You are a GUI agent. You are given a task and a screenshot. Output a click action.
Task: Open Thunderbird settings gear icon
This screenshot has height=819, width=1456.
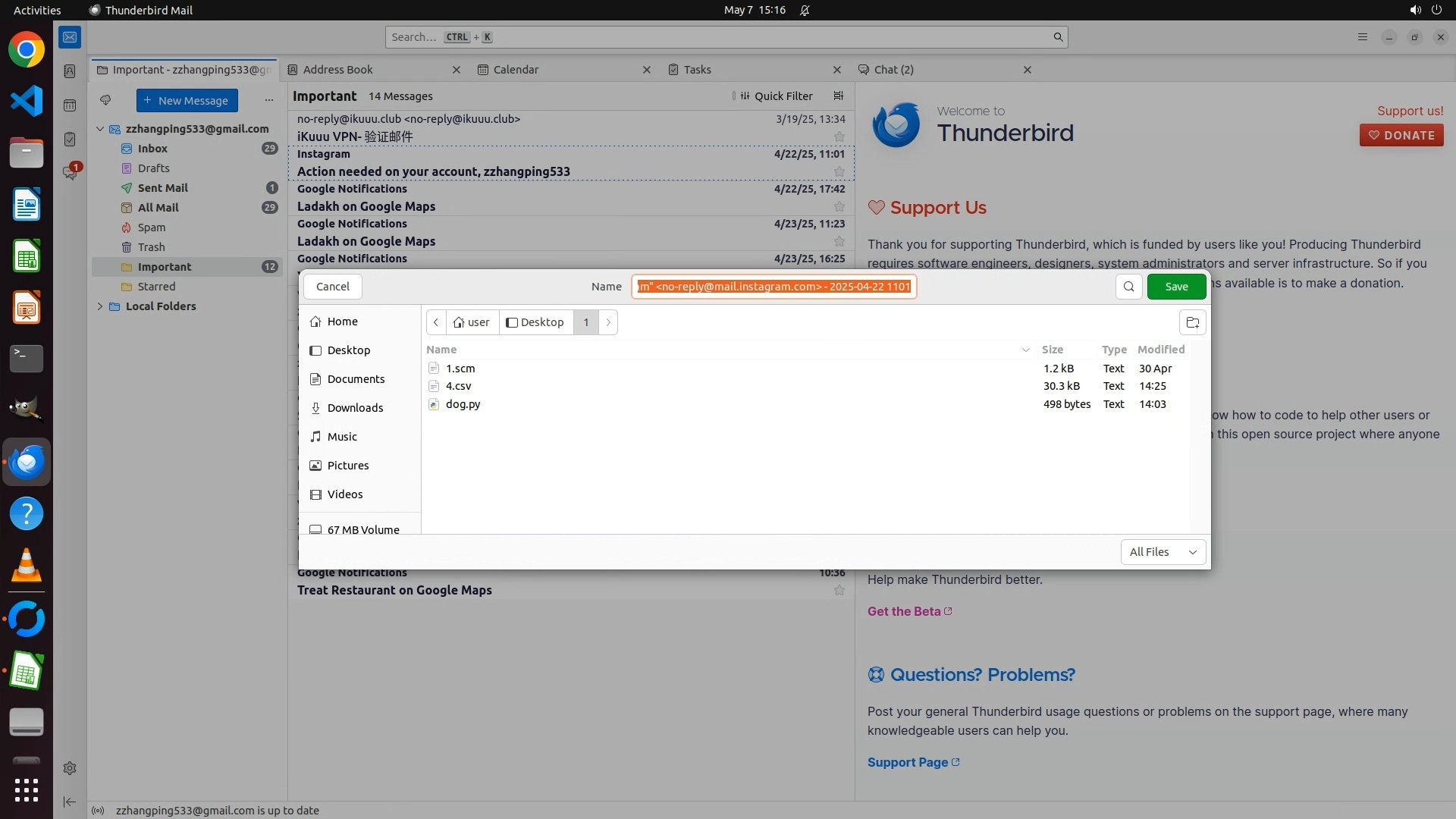[70, 768]
